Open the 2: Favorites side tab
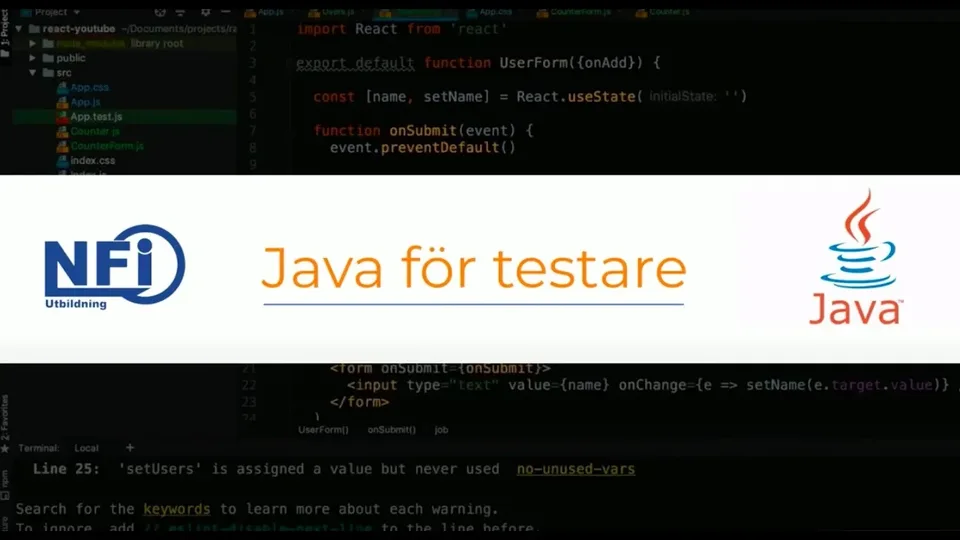The height and width of the screenshot is (540, 960). click(5, 418)
